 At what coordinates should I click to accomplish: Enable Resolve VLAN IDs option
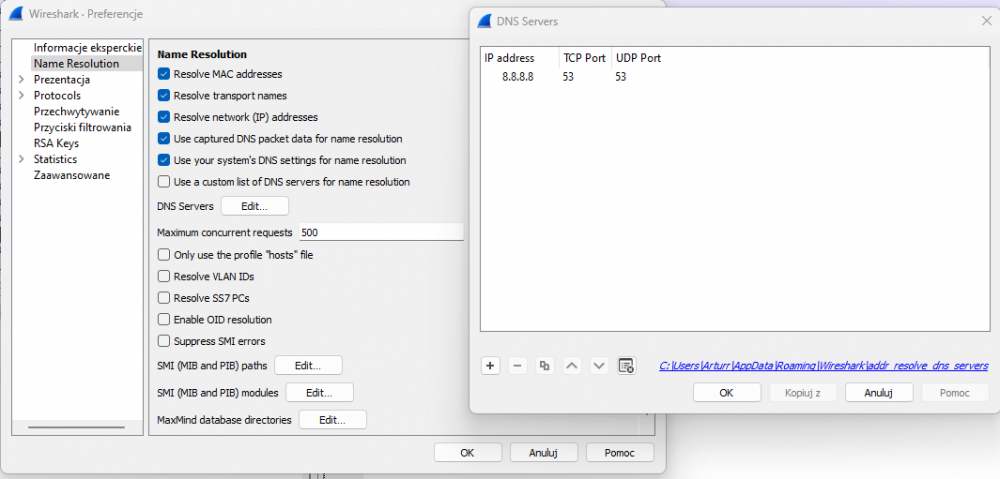coord(164,276)
